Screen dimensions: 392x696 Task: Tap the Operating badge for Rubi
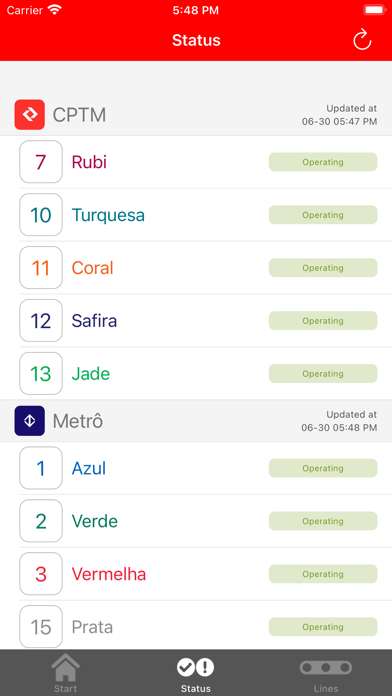pos(323,162)
